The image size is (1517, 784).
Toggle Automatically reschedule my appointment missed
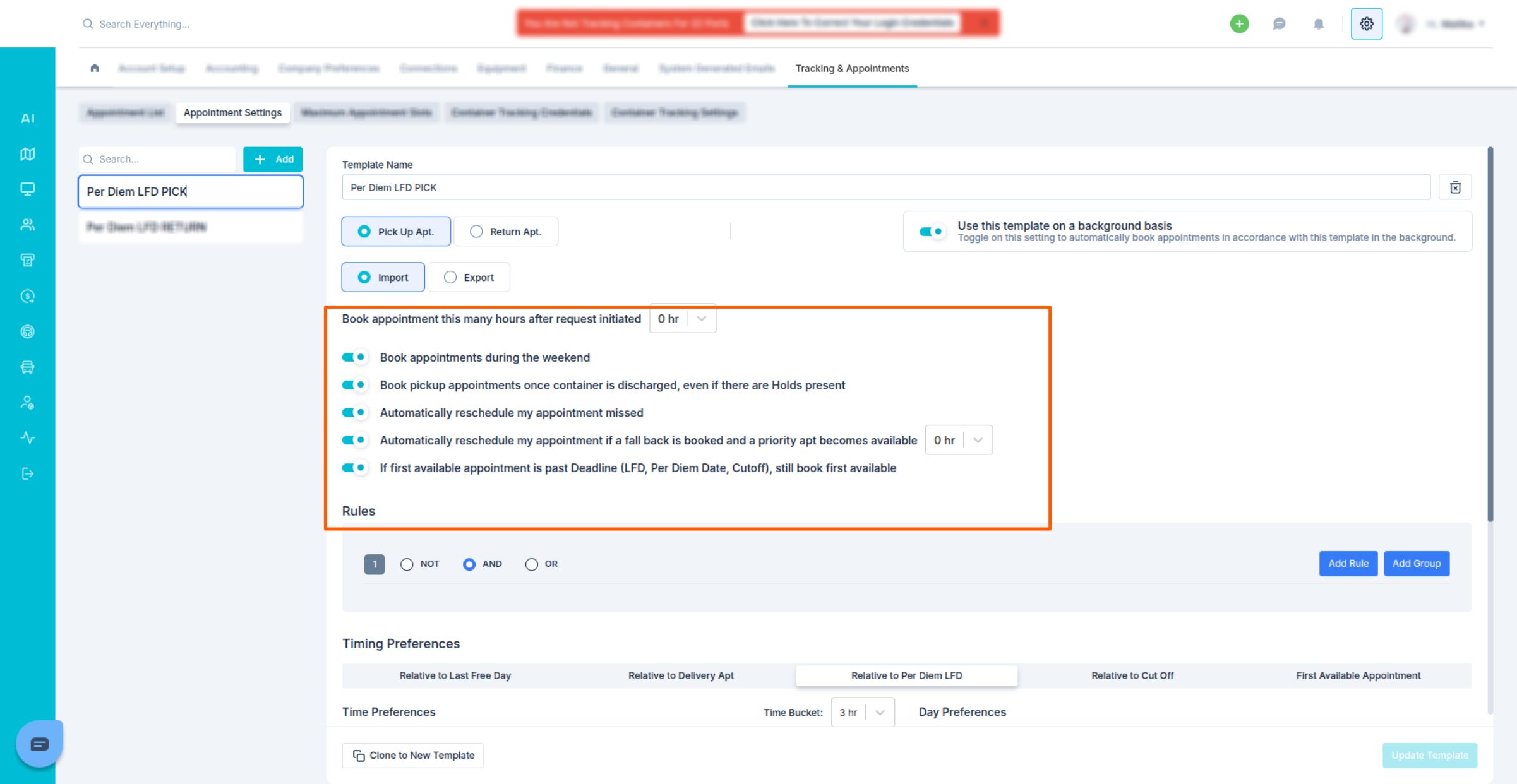click(x=354, y=413)
